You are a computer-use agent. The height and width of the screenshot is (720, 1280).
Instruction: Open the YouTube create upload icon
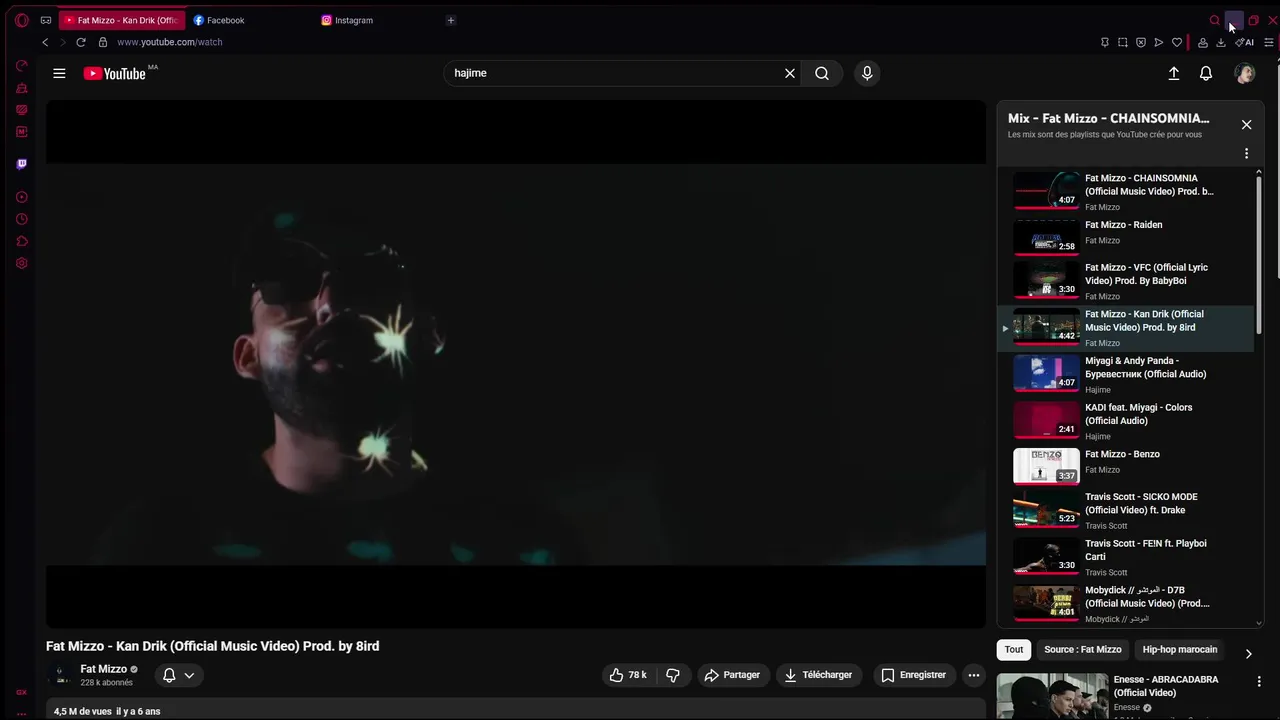pos(1174,73)
